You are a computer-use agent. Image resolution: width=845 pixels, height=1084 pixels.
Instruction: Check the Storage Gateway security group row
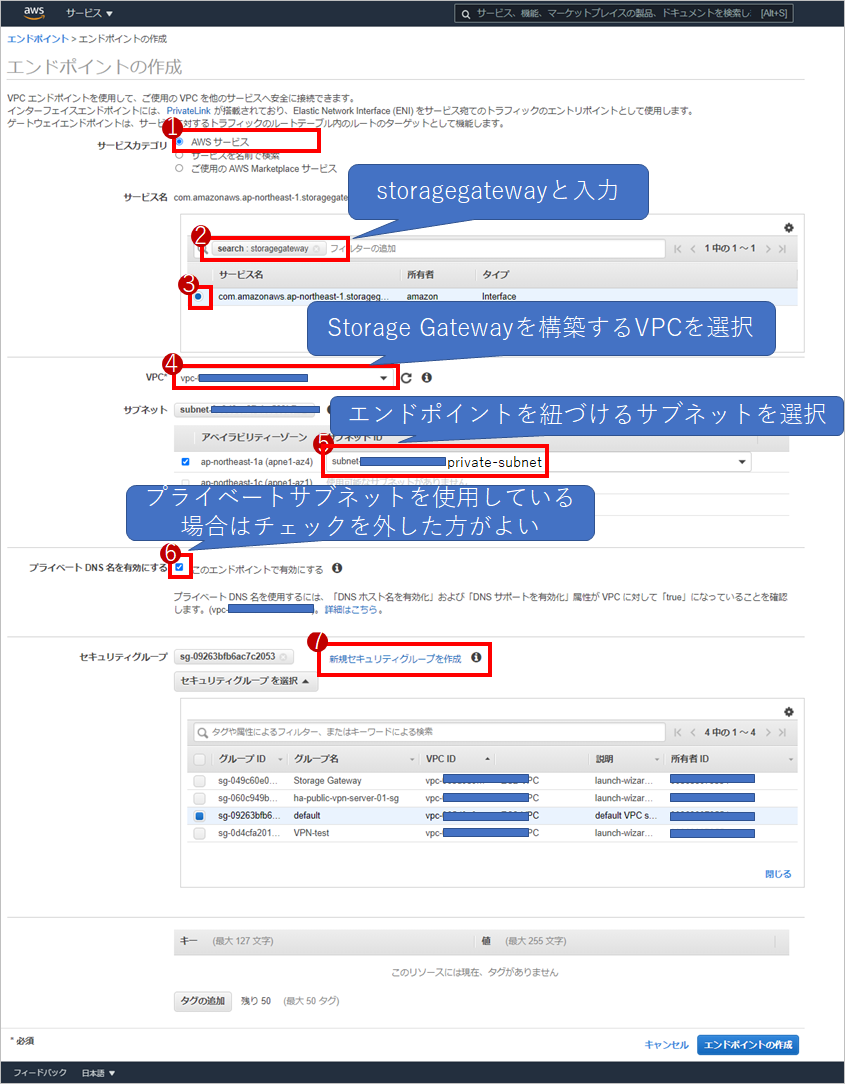click(200, 781)
